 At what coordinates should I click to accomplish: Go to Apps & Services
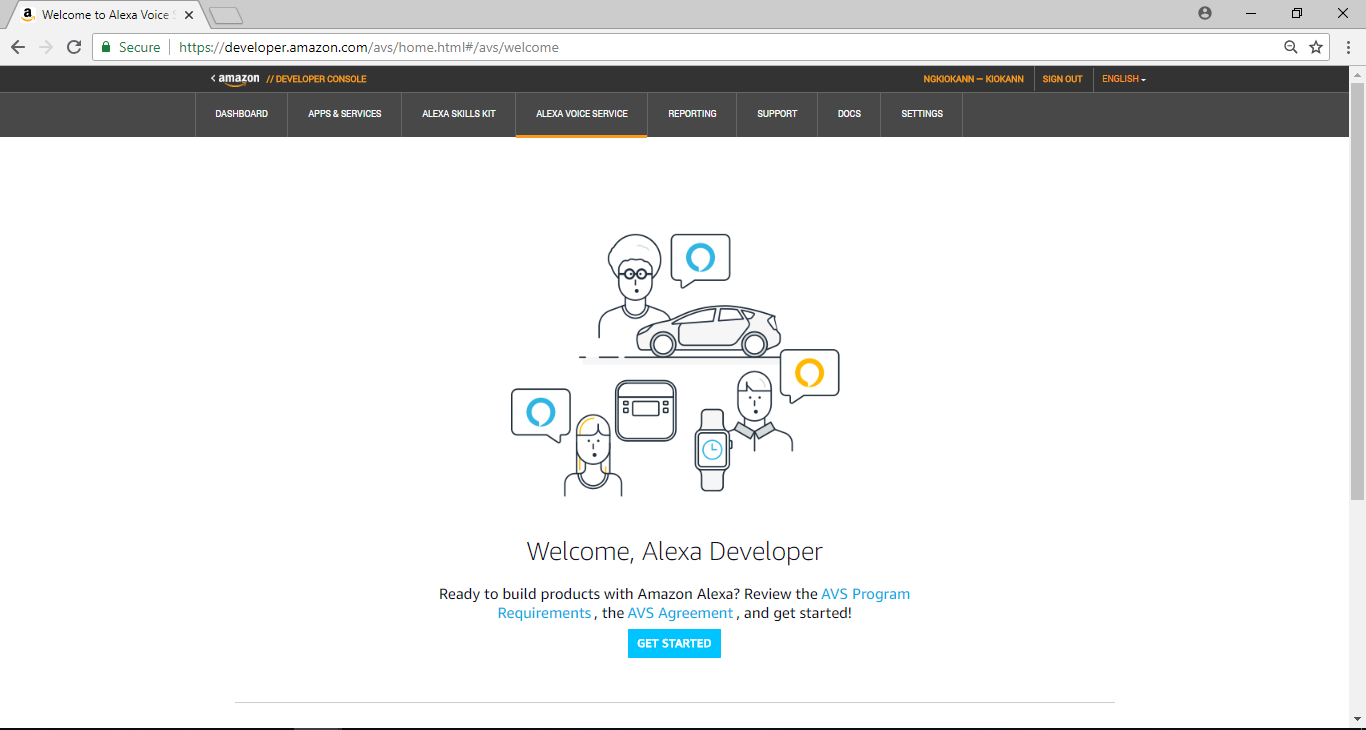coord(345,114)
